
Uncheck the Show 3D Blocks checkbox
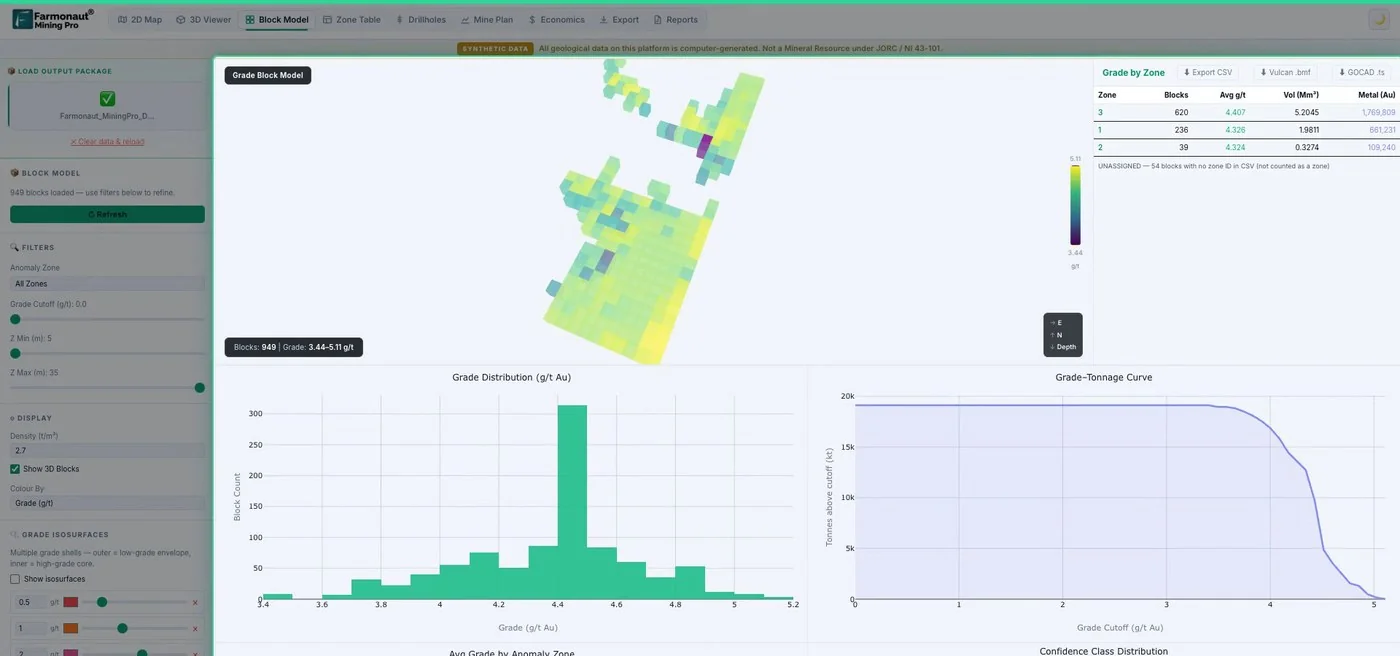(15, 469)
